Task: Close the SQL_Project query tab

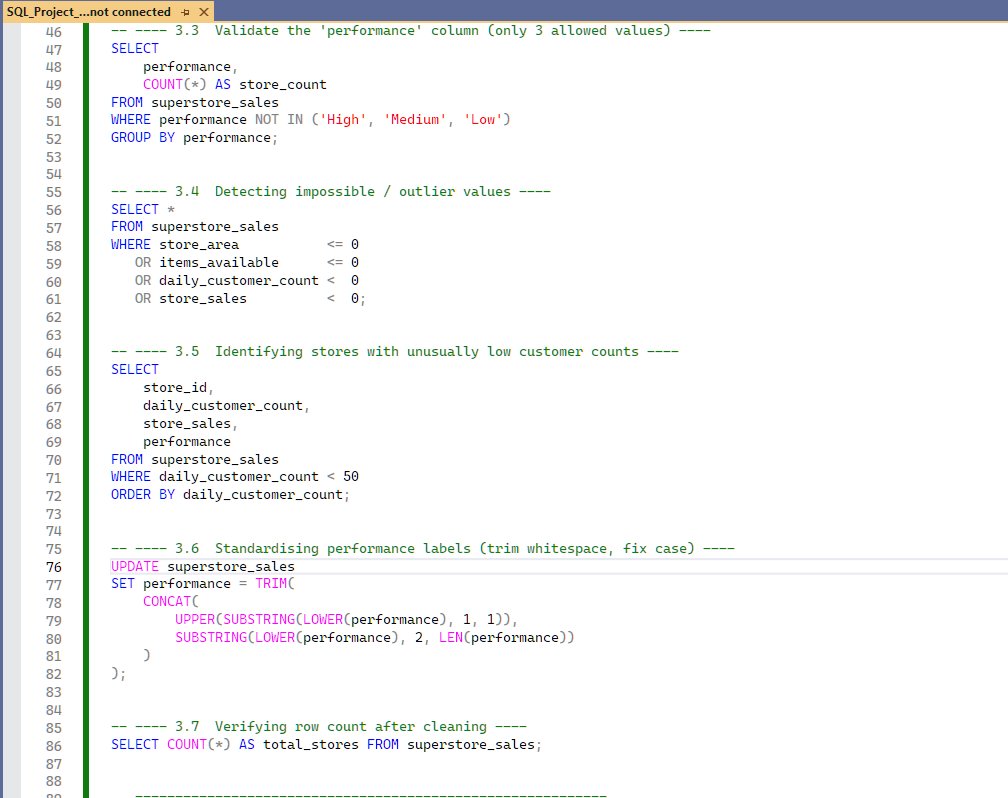Action: pos(204,12)
